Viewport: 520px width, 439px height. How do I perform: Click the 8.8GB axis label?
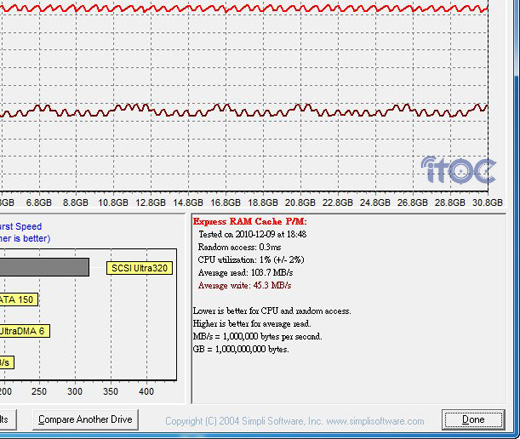[x=76, y=202]
